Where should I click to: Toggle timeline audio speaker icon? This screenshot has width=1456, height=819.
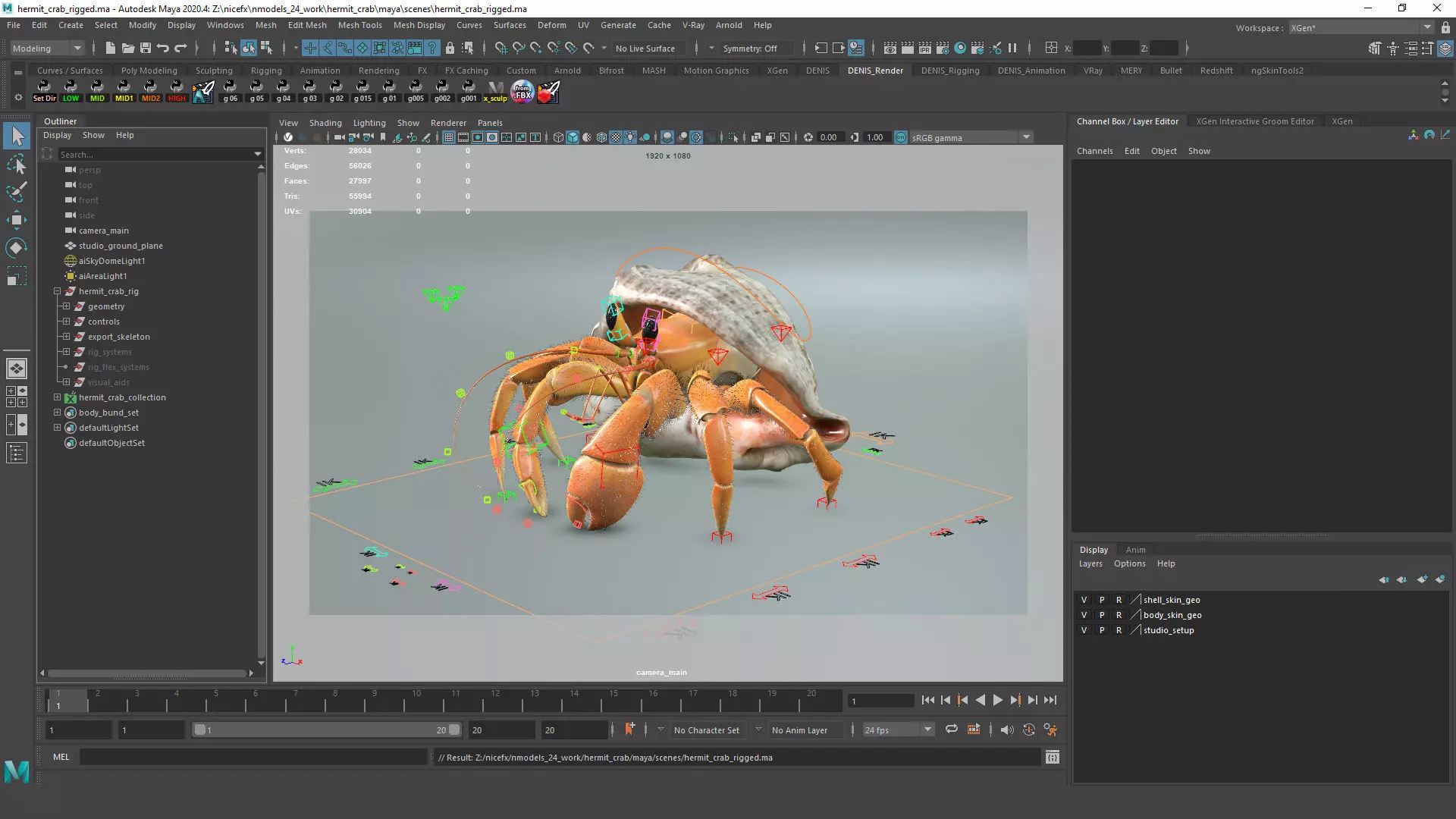click(1007, 730)
